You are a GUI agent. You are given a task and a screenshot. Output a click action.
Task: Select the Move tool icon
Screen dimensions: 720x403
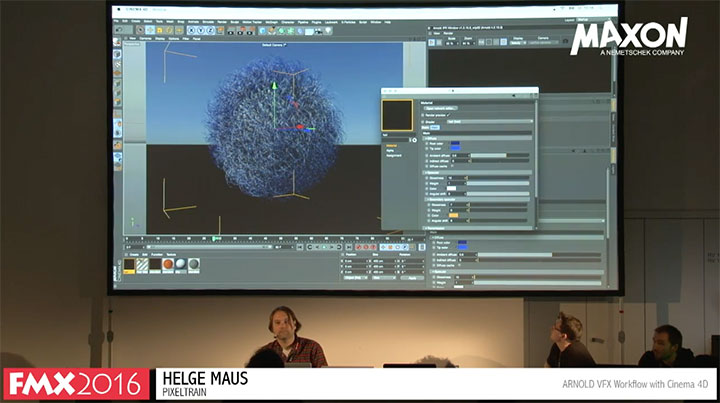(x=150, y=31)
